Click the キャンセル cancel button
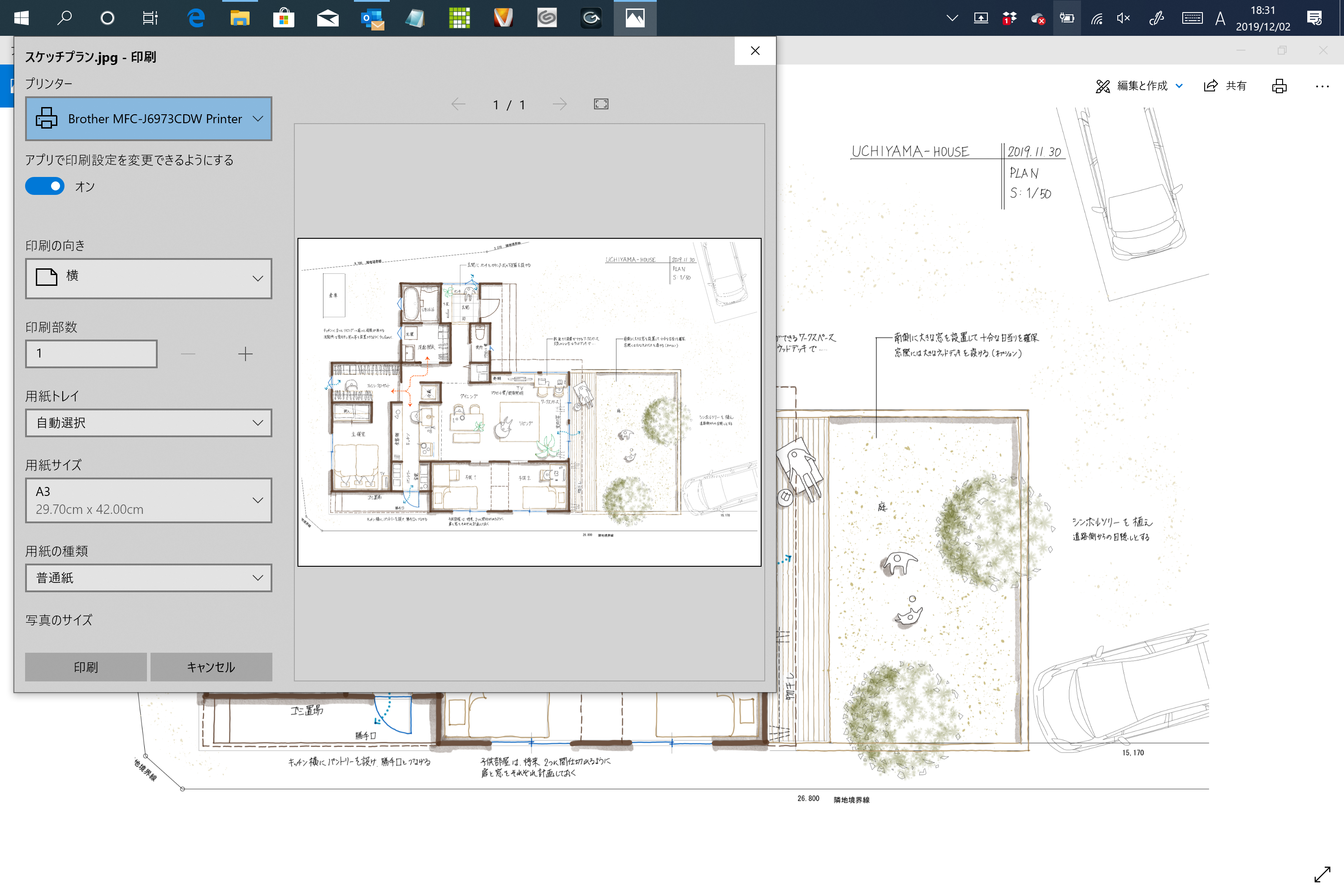The height and width of the screenshot is (896, 1344). pos(211,667)
